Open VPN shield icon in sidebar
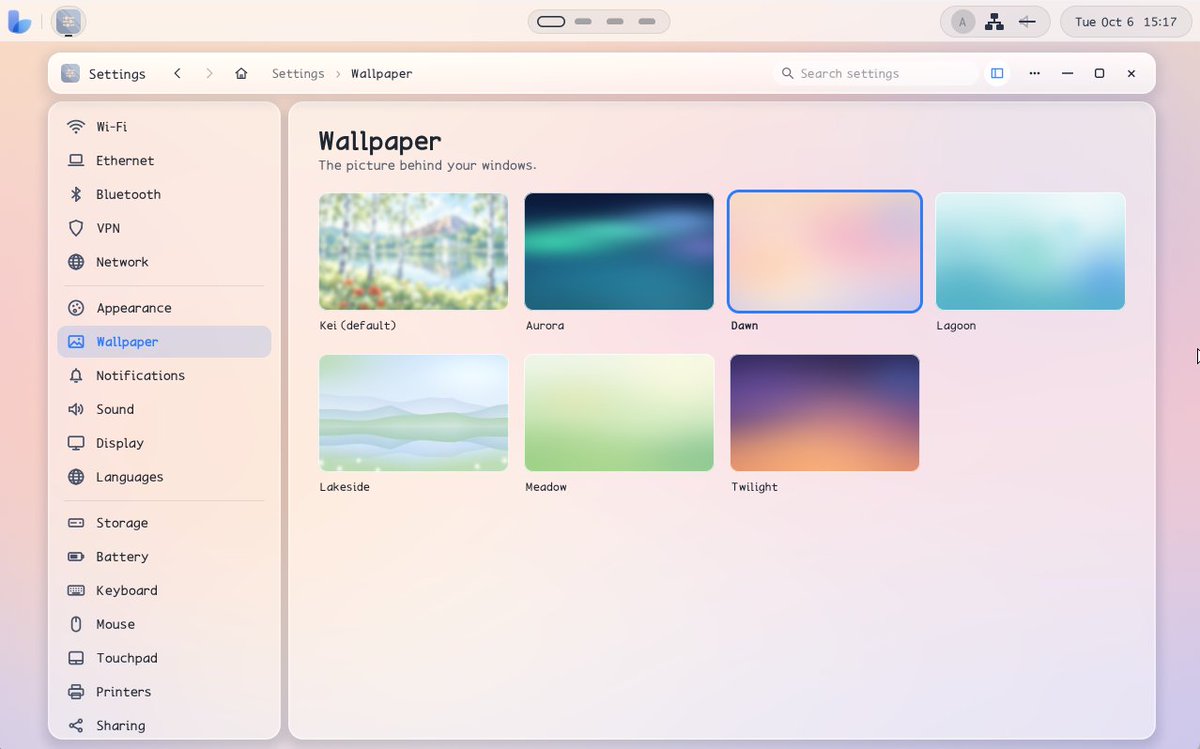 click(x=76, y=229)
